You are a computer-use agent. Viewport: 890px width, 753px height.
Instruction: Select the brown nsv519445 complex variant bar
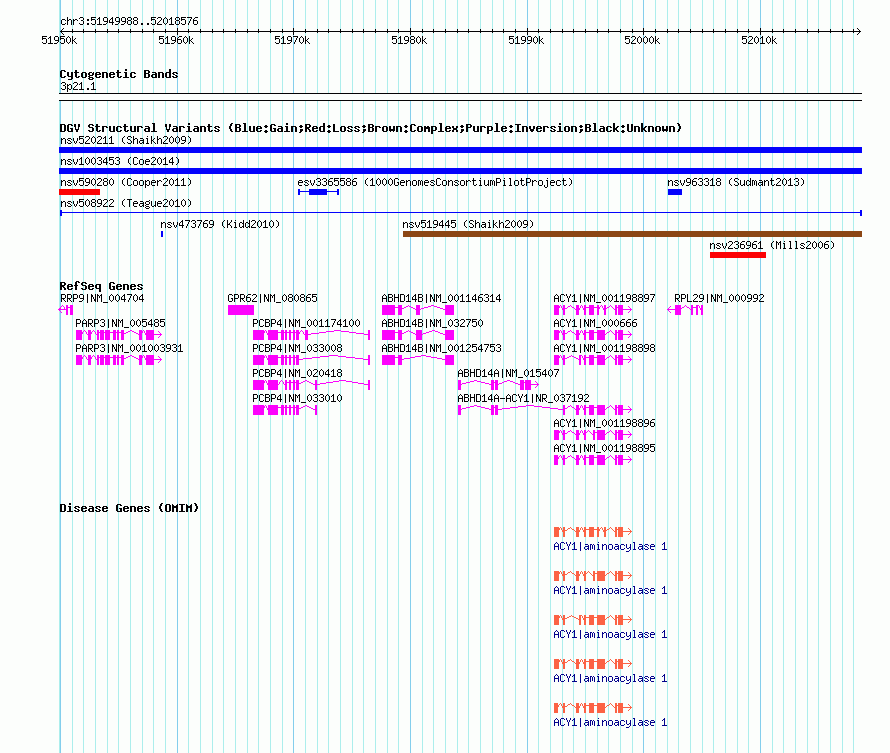(632, 234)
